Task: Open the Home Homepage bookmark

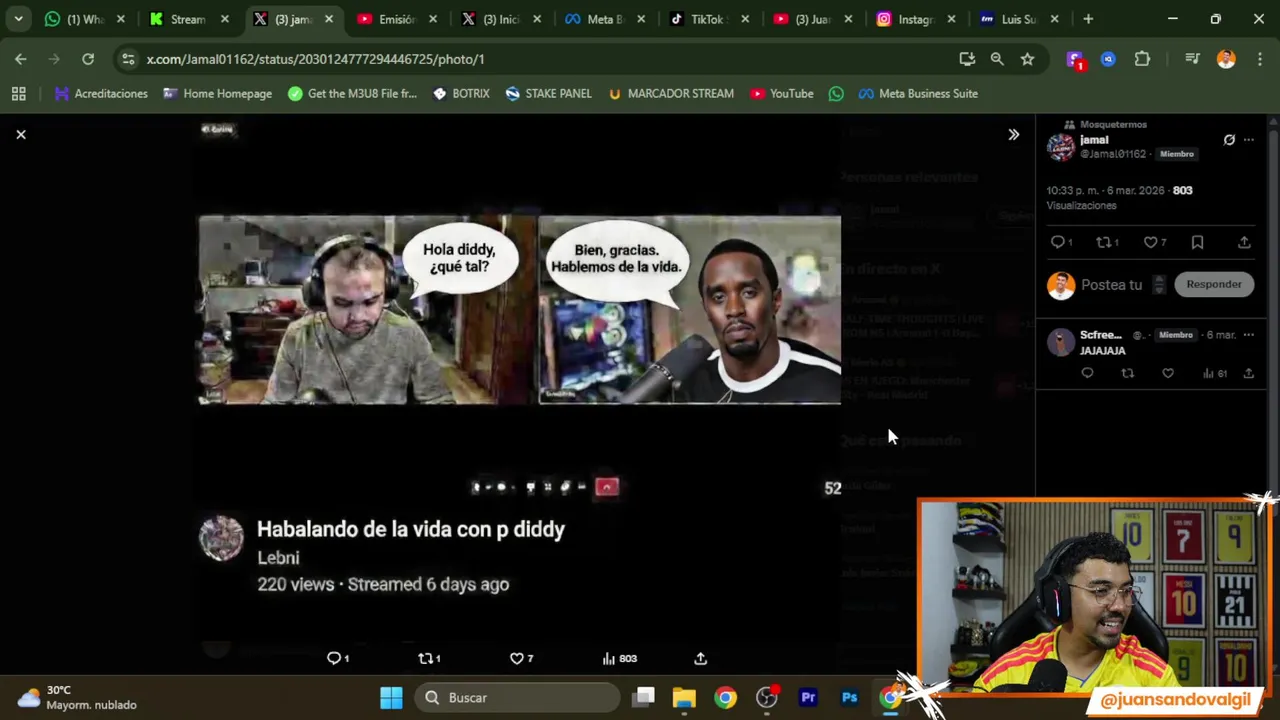Action: (217, 93)
